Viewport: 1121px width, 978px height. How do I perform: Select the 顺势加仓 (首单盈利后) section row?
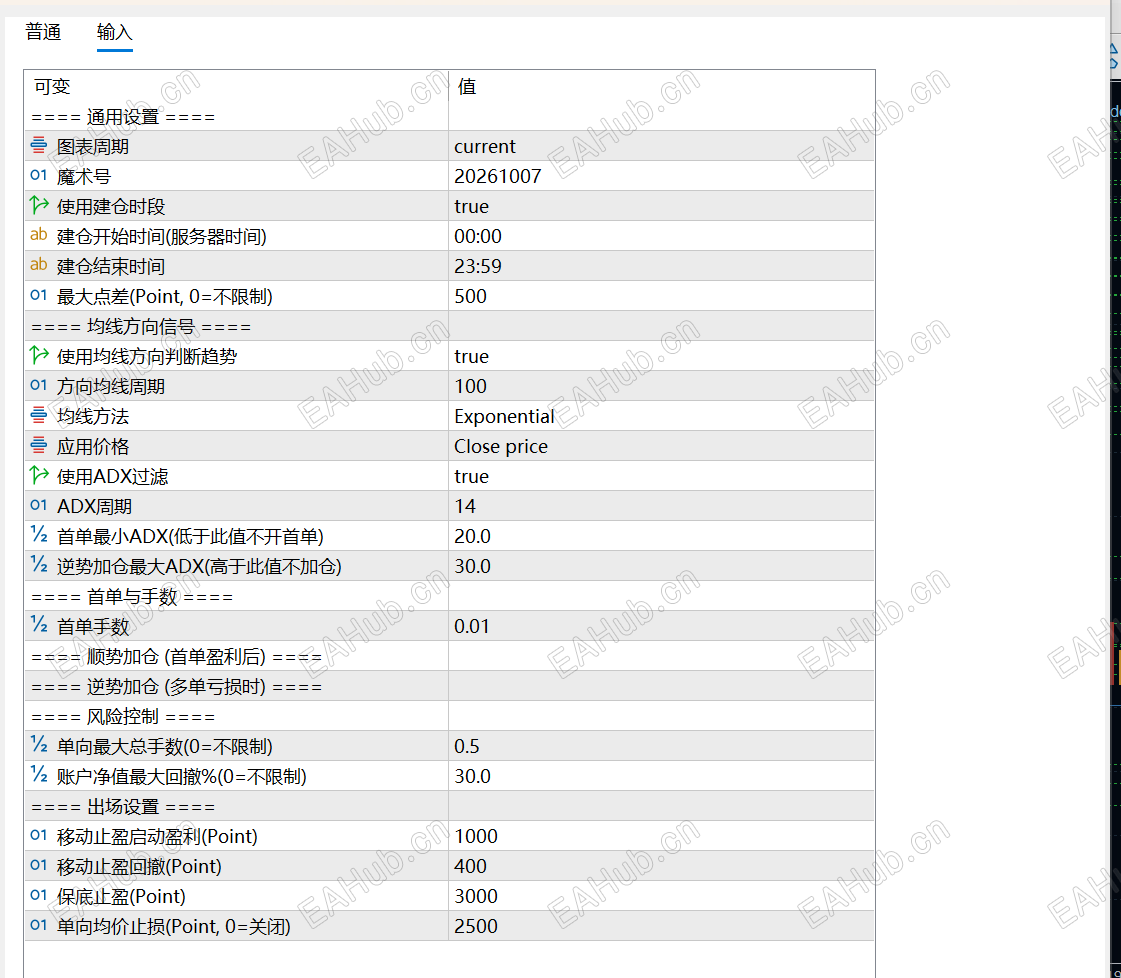point(449,656)
